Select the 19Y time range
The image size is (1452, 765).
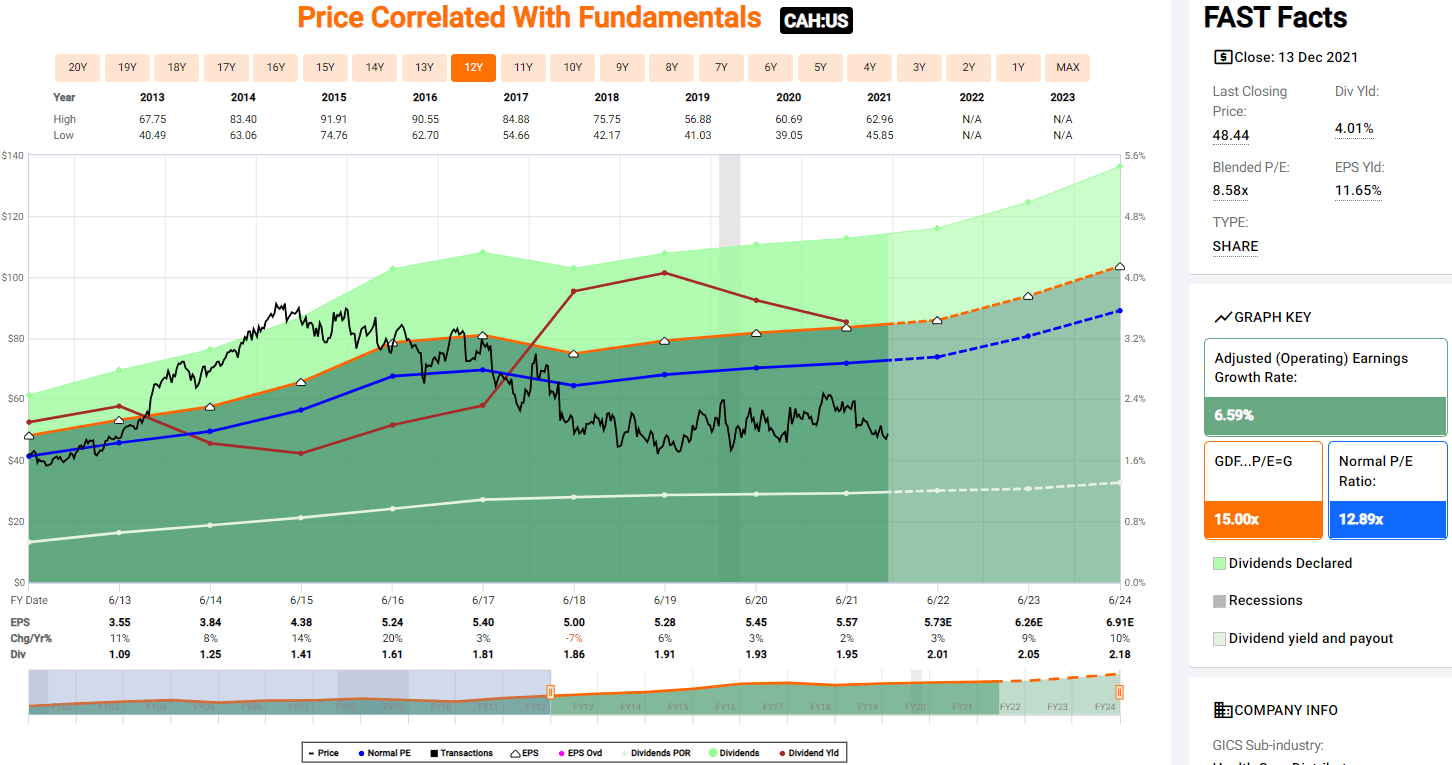127,68
